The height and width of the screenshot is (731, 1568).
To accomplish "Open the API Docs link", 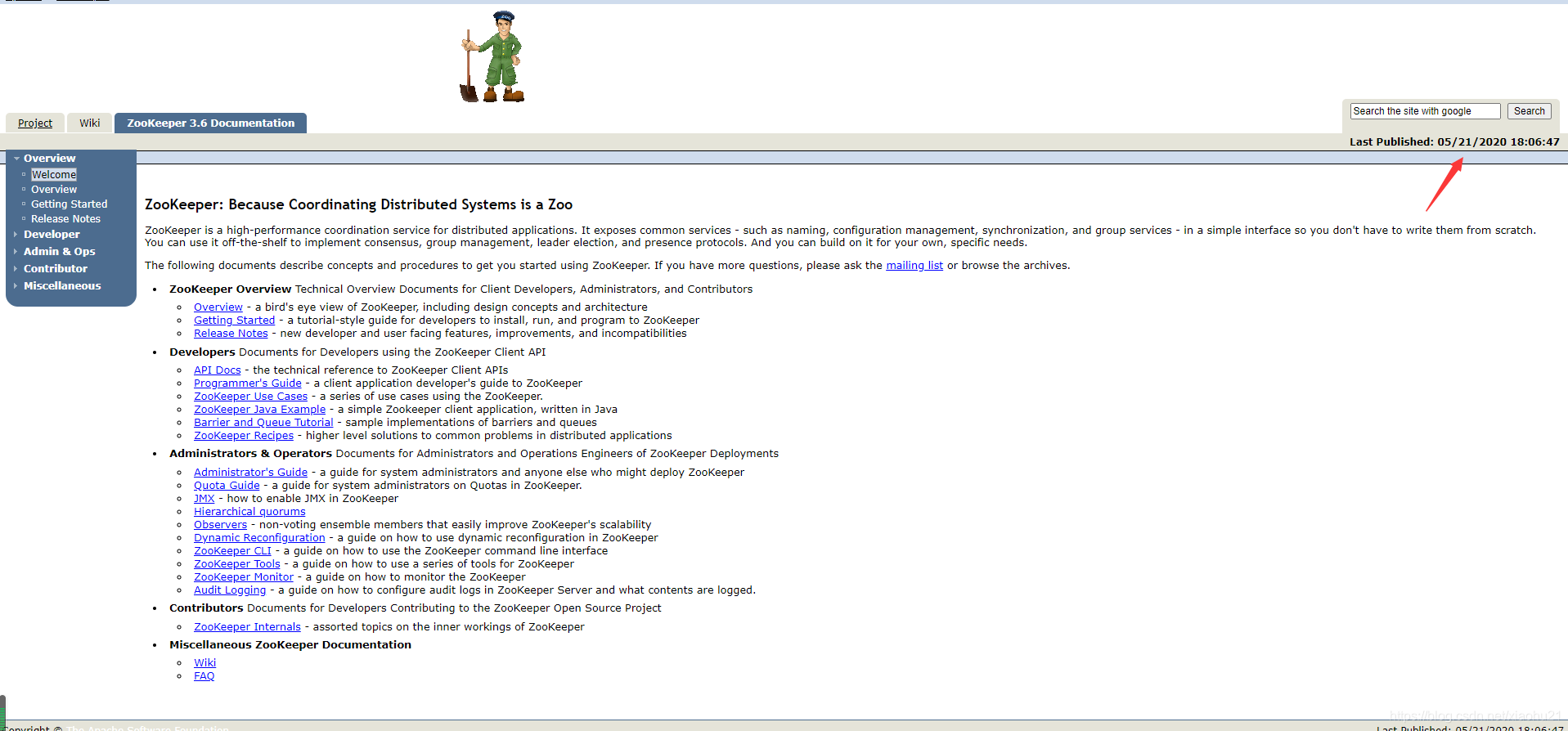I will click(x=218, y=370).
